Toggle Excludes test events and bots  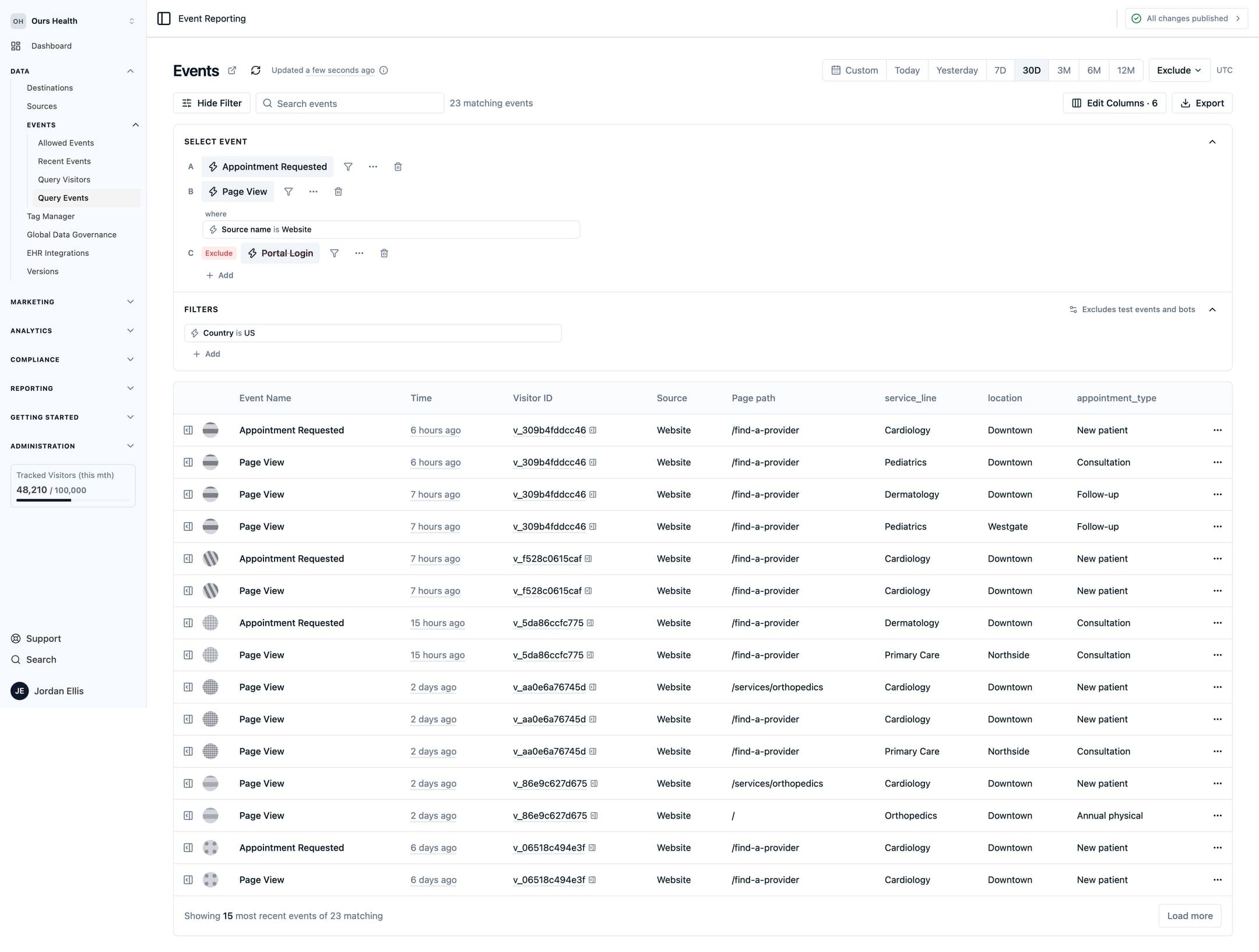point(1132,310)
